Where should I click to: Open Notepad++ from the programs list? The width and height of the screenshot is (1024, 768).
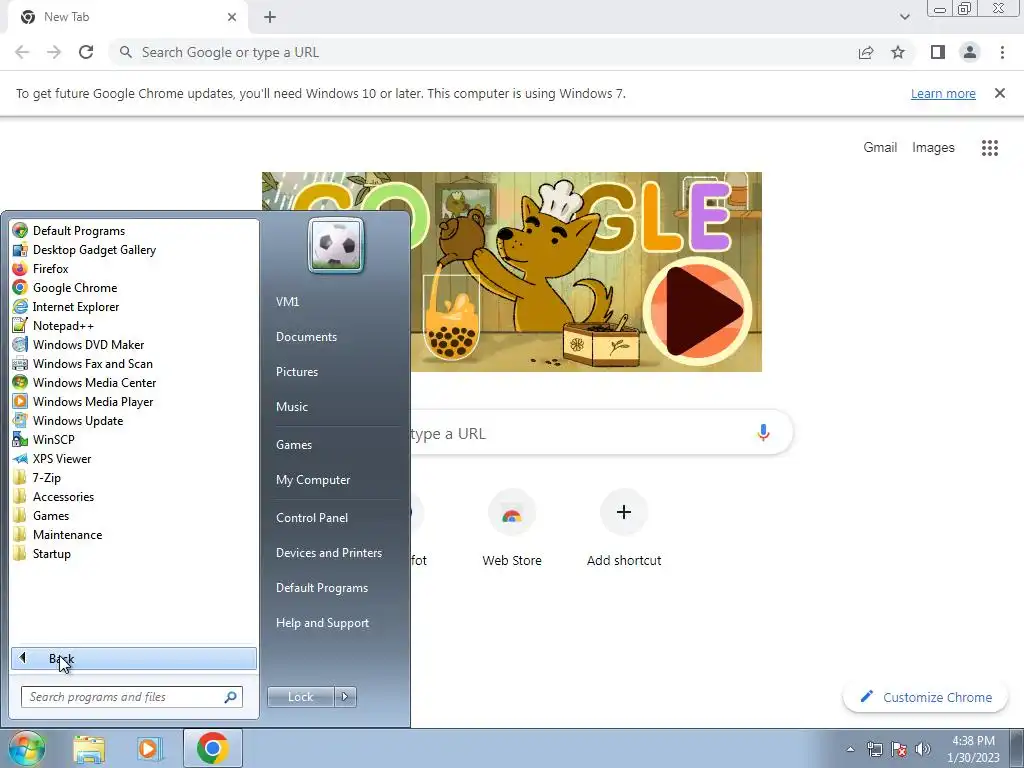click(x=54, y=325)
